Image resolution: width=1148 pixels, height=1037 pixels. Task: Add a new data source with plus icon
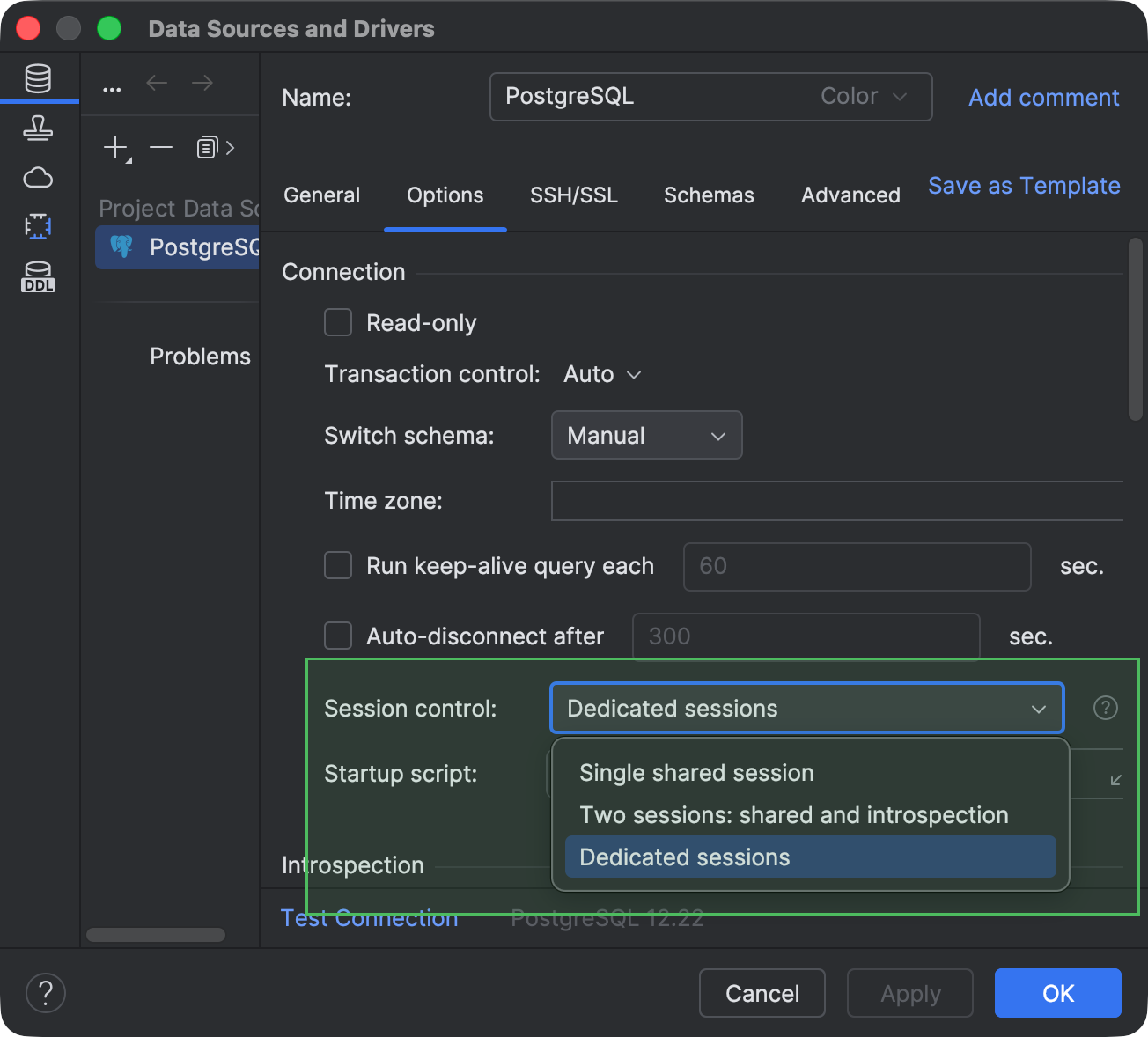pyautogui.click(x=117, y=148)
